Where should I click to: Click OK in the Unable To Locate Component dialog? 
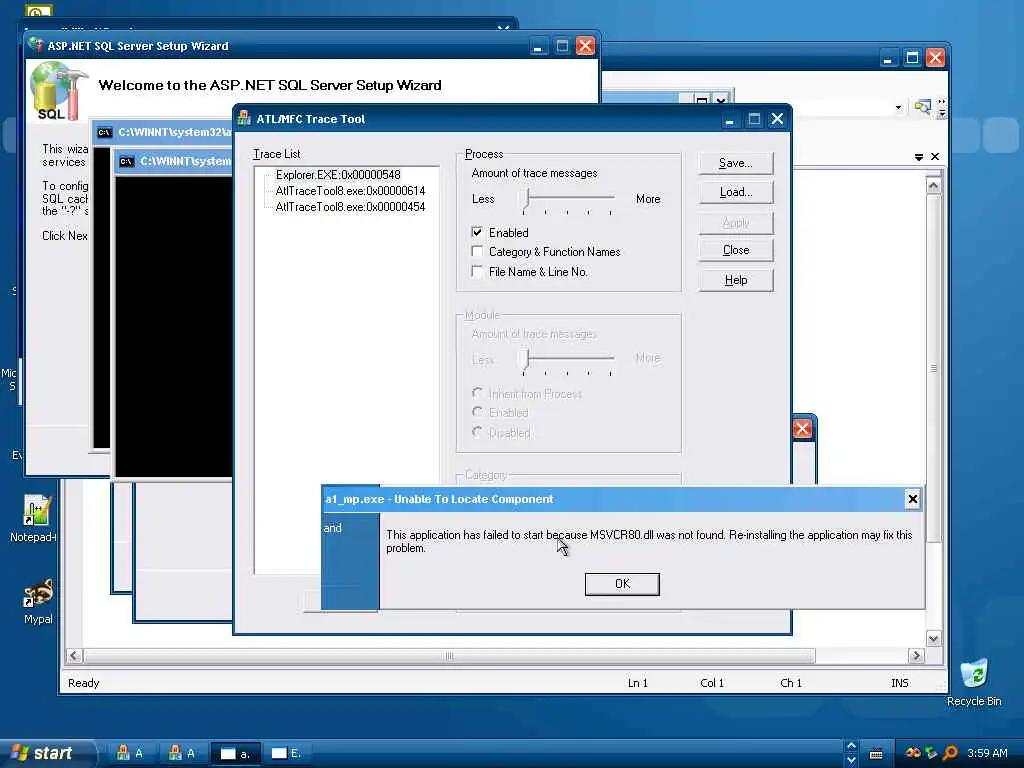coord(622,584)
